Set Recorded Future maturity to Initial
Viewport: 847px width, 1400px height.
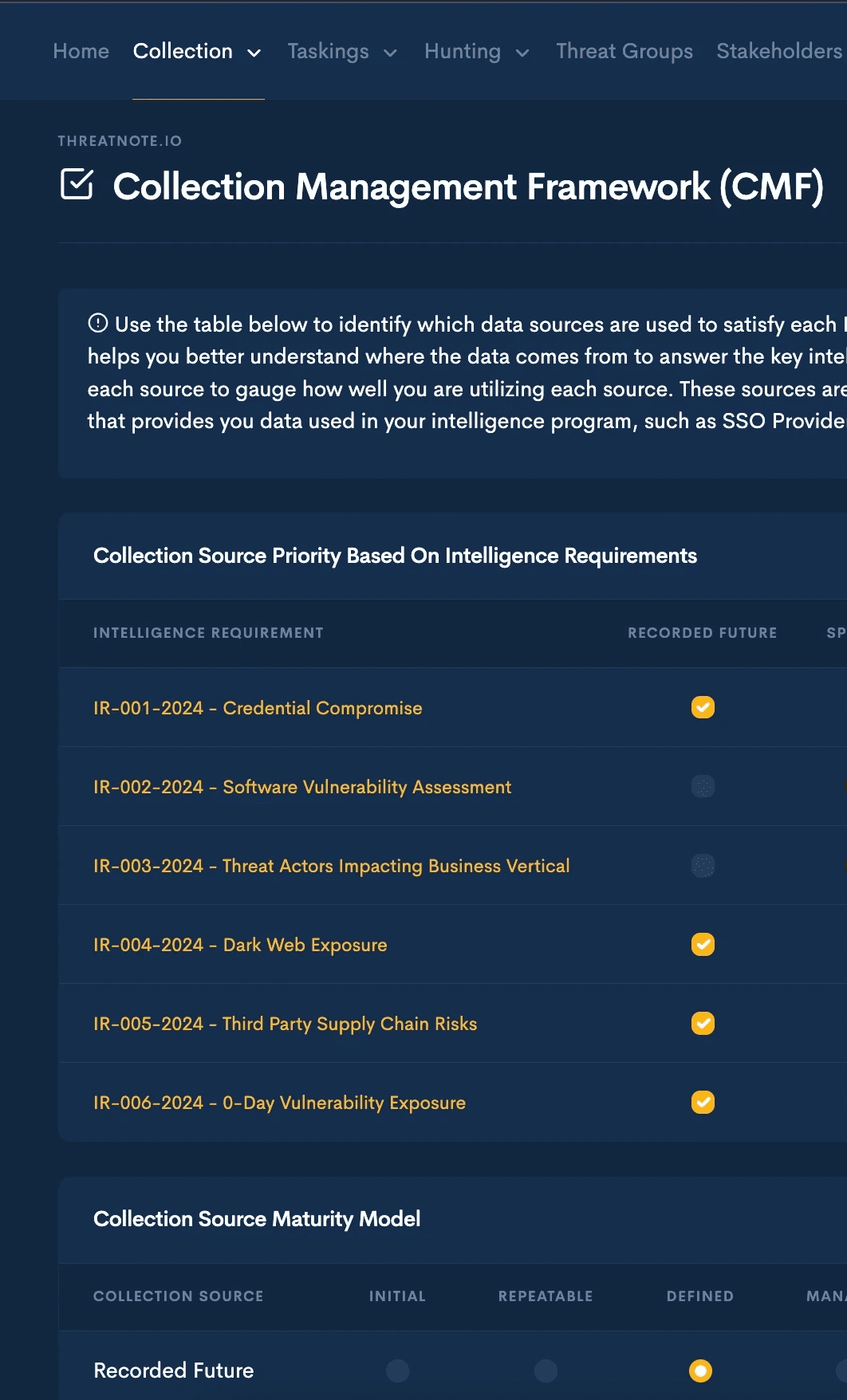tap(397, 1371)
